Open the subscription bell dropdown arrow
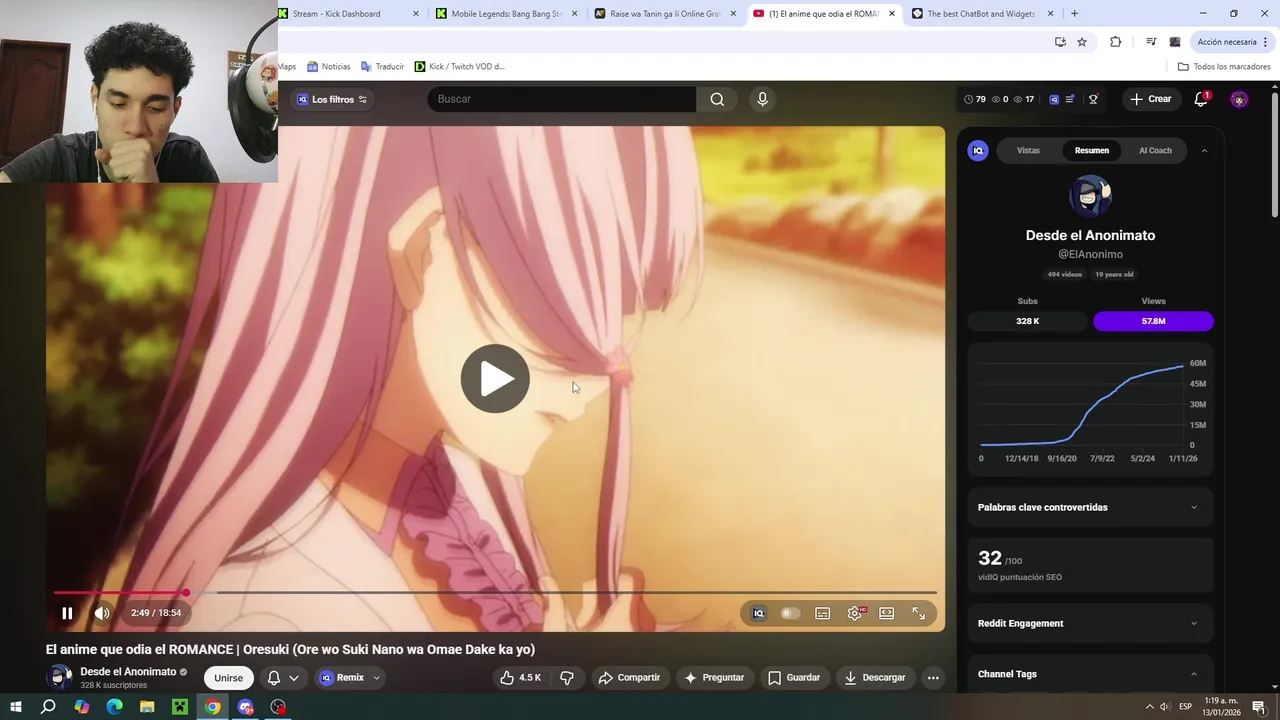The width and height of the screenshot is (1280, 720). click(x=294, y=677)
